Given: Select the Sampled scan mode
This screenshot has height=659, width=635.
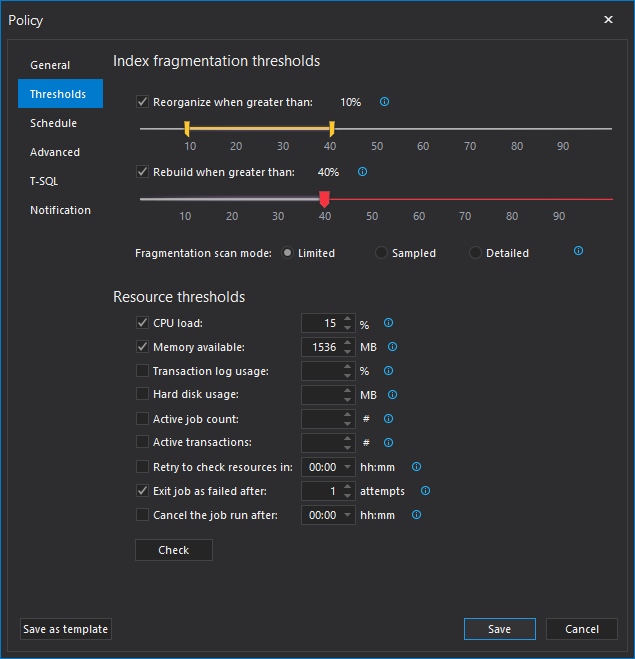Looking at the screenshot, I should [381, 253].
